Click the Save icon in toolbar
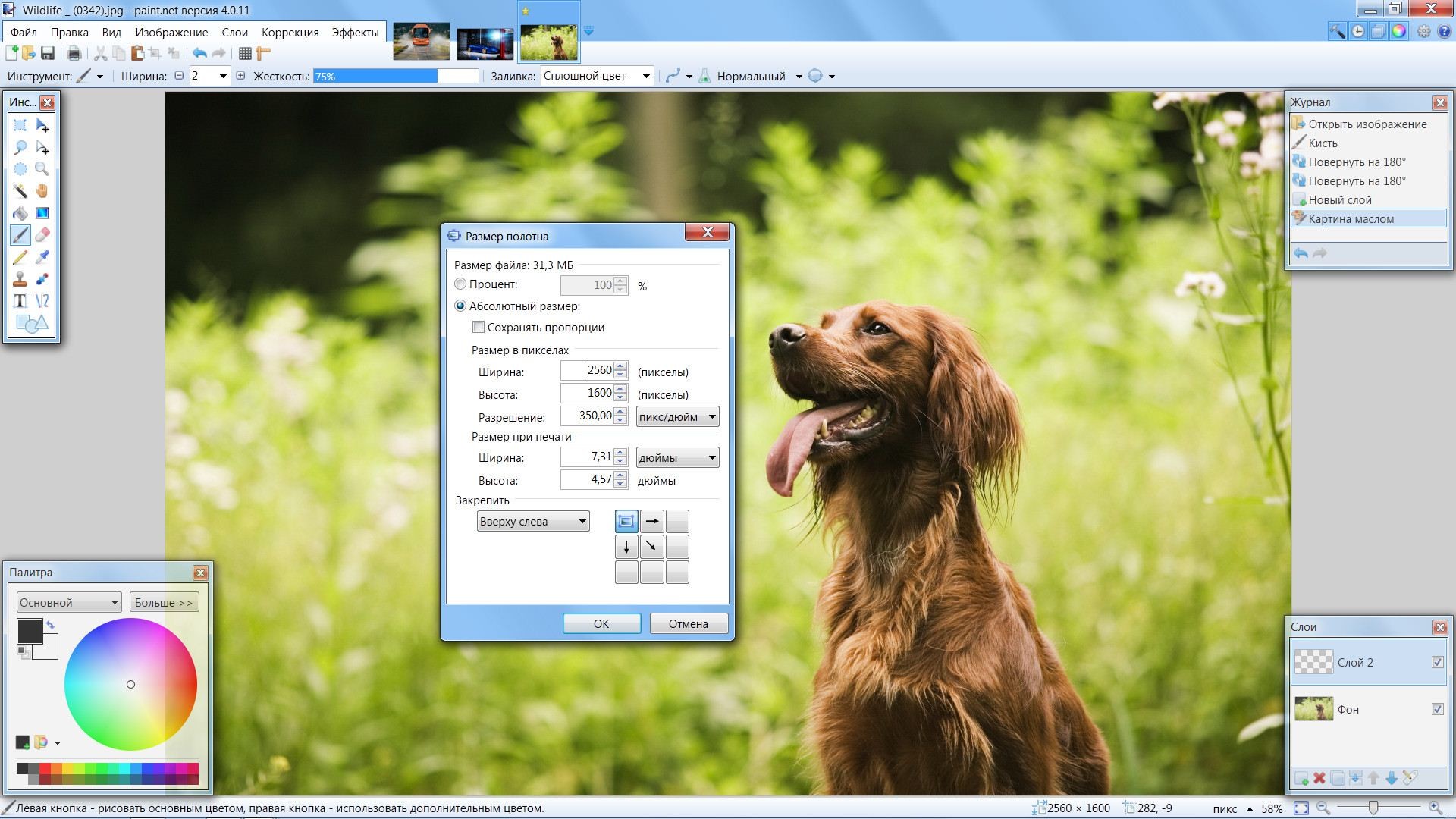This screenshot has width=1456, height=819. click(x=48, y=53)
